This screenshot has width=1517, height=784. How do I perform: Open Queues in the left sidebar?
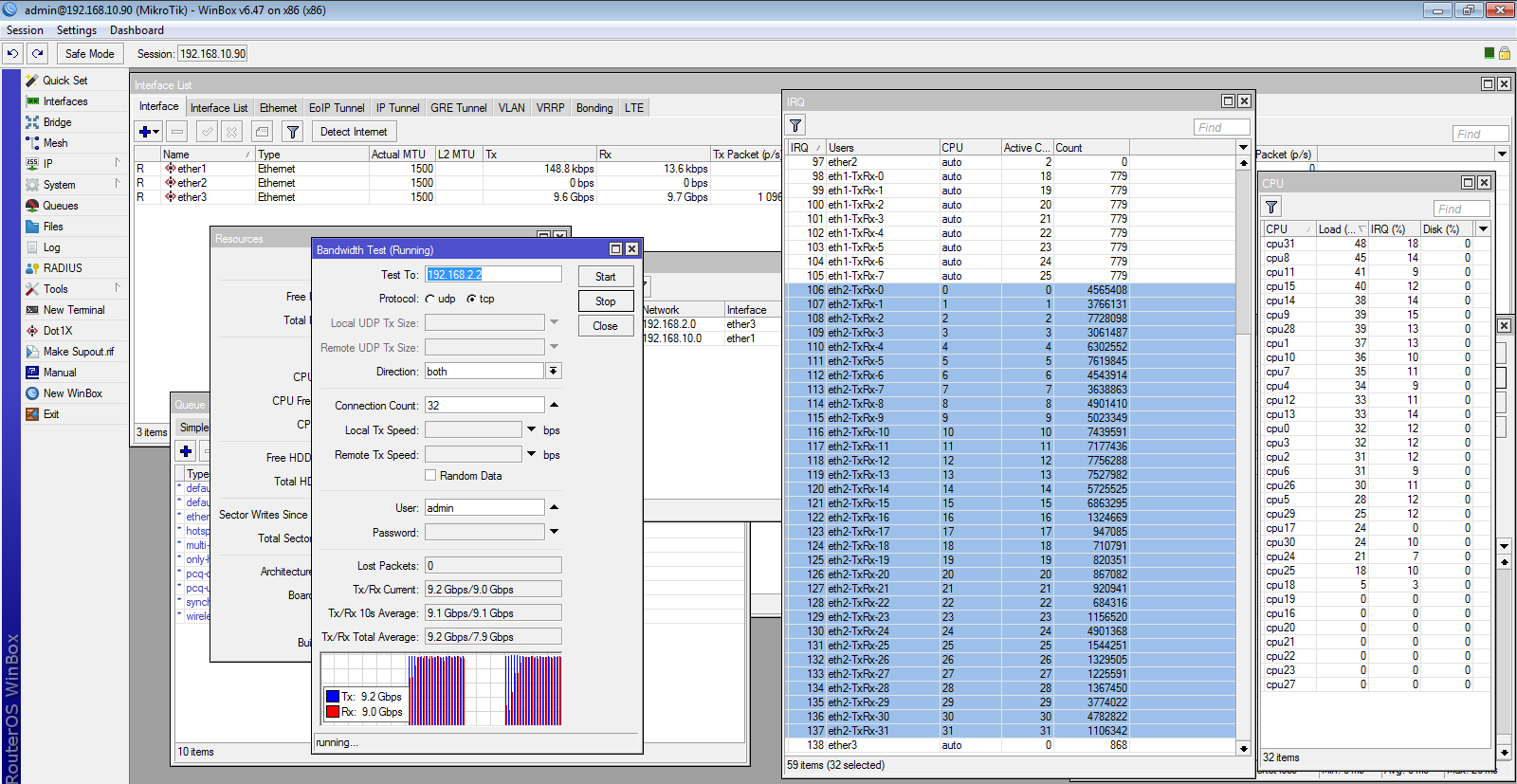pyautogui.click(x=60, y=206)
